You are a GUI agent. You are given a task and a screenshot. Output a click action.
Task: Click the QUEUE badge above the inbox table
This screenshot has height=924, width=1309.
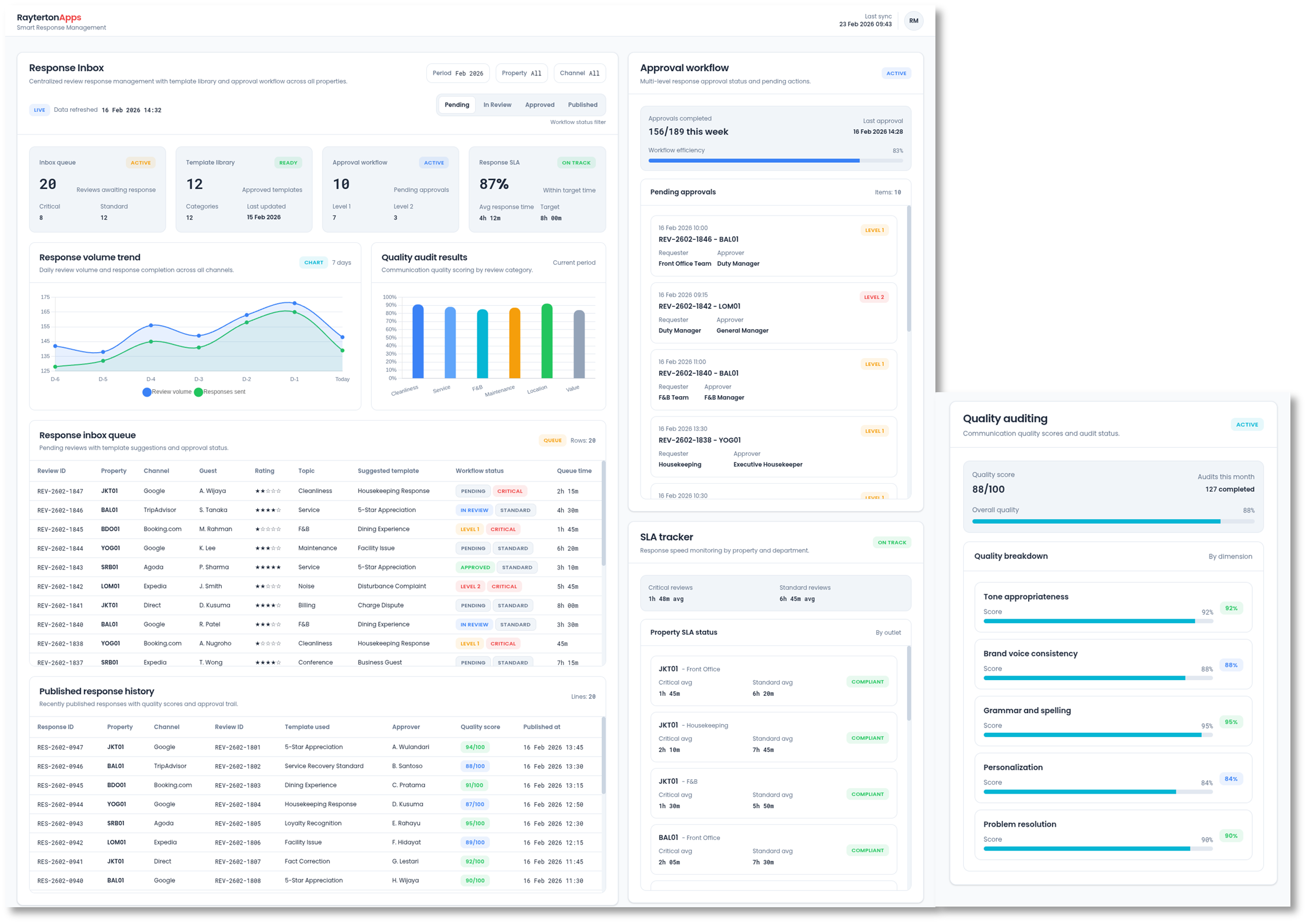[x=553, y=440]
